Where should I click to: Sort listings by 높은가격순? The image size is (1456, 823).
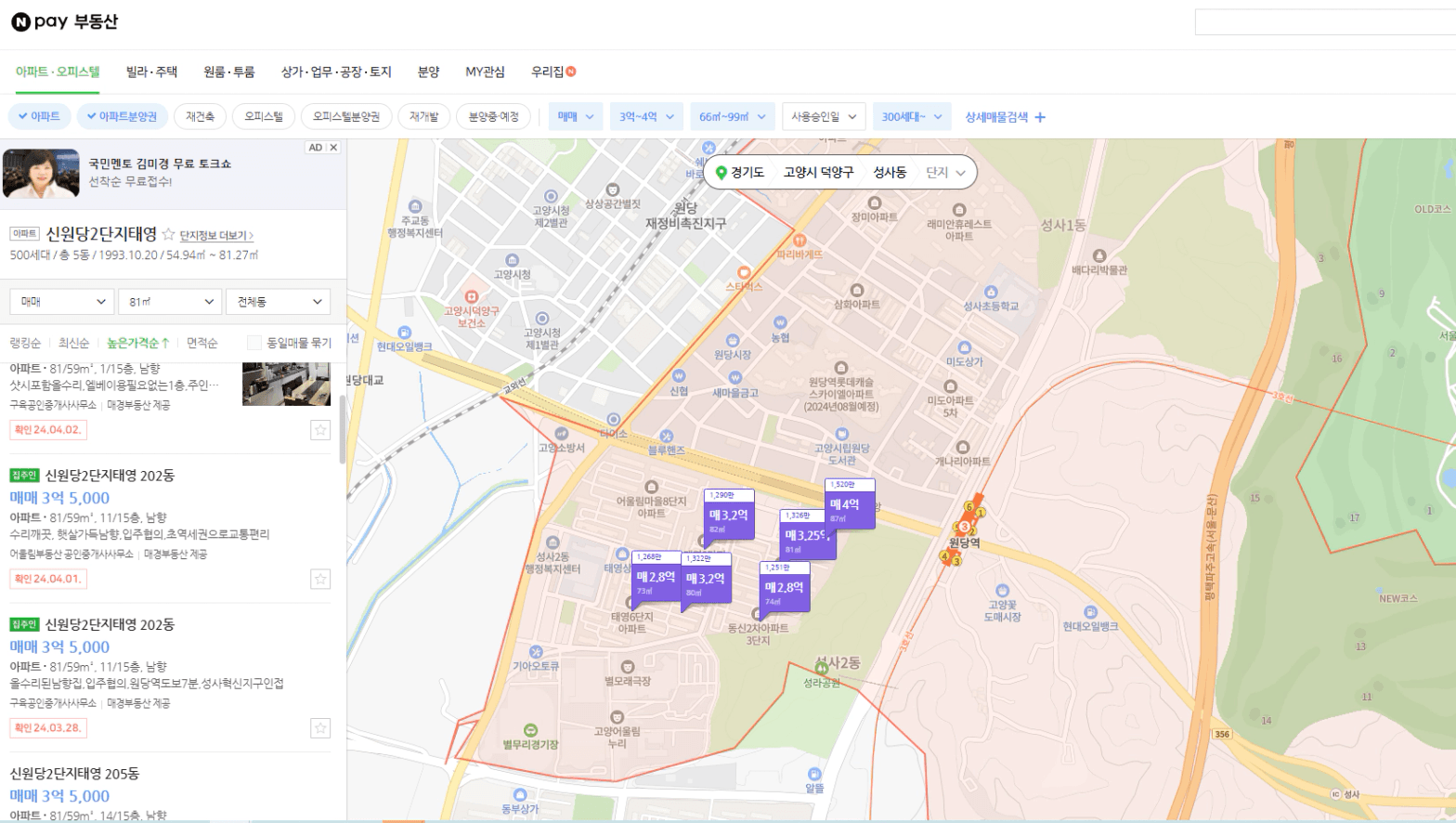(x=137, y=343)
